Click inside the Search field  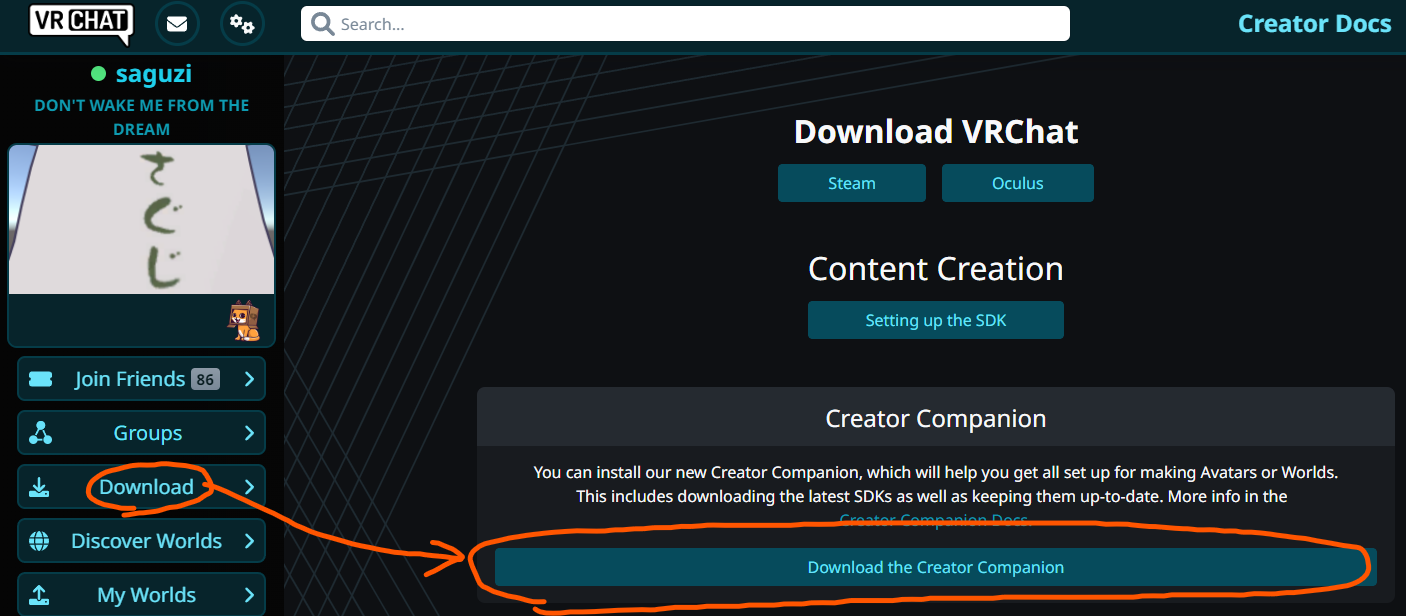pyautogui.click(x=685, y=24)
